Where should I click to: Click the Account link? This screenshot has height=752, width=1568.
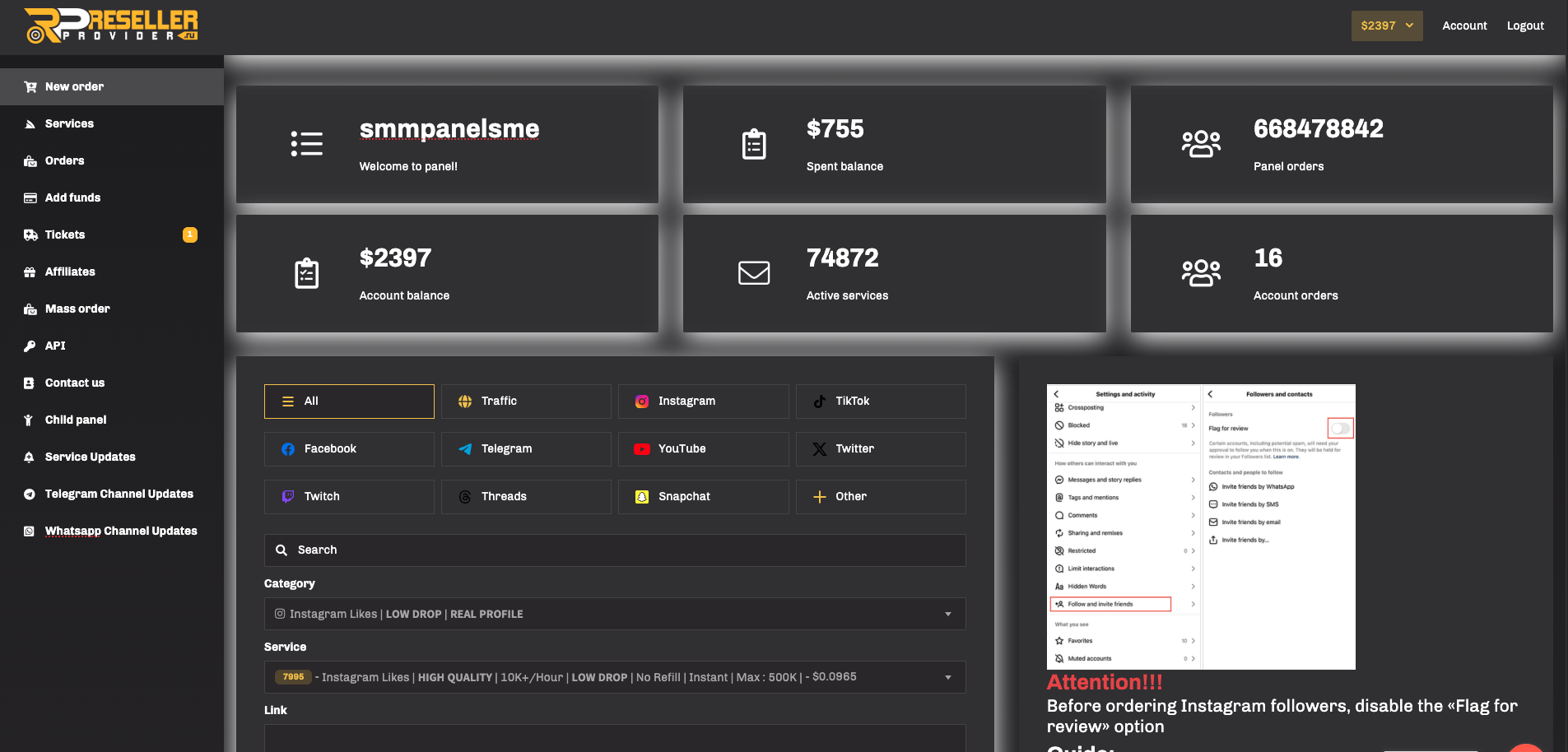click(x=1464, y=26)
